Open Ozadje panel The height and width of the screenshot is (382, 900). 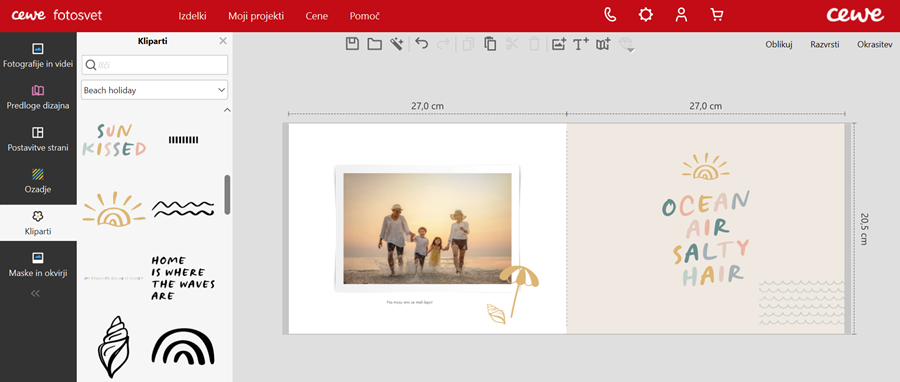(38, 181)
